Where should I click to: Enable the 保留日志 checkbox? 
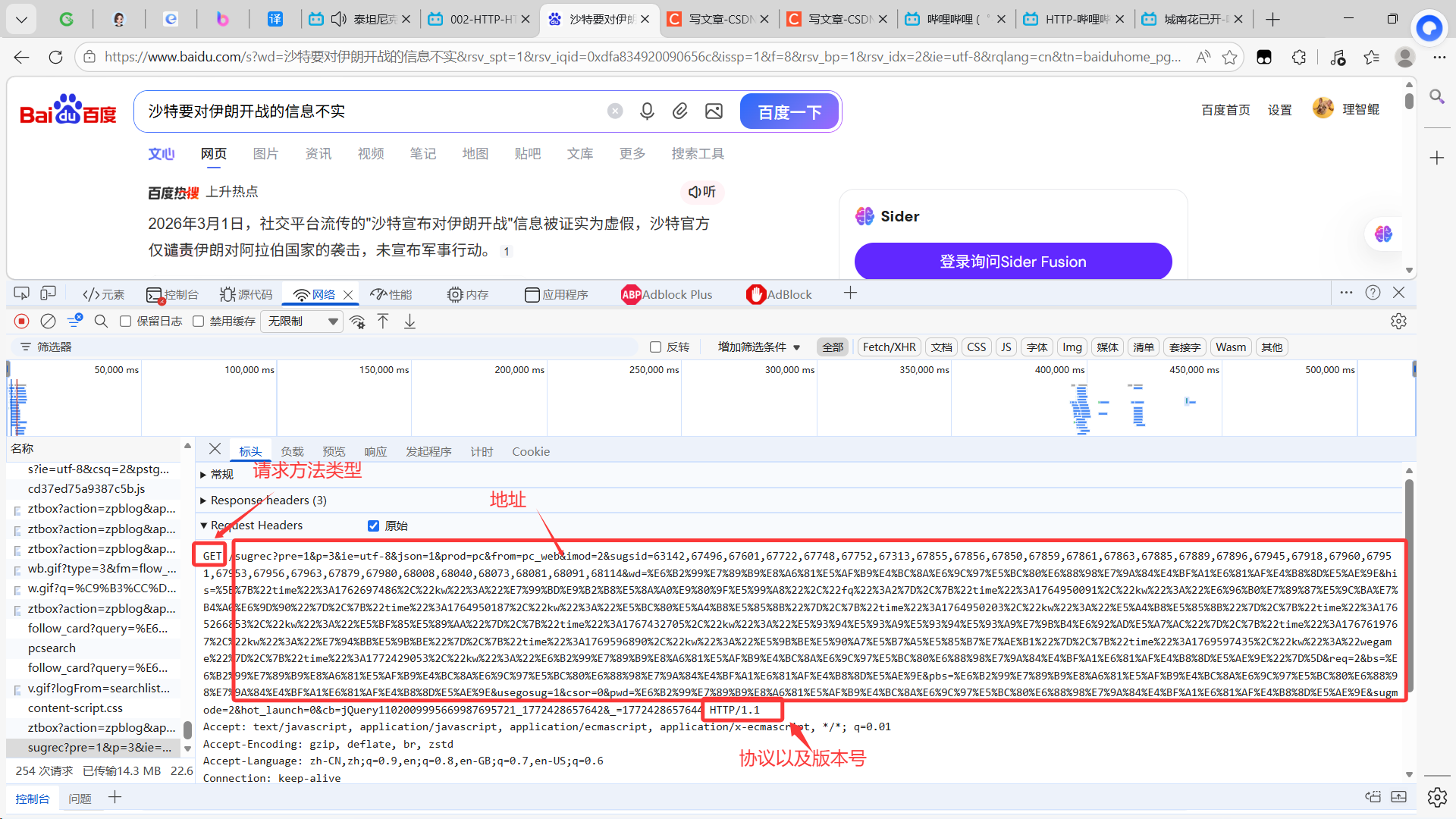[x=126, y=322]
